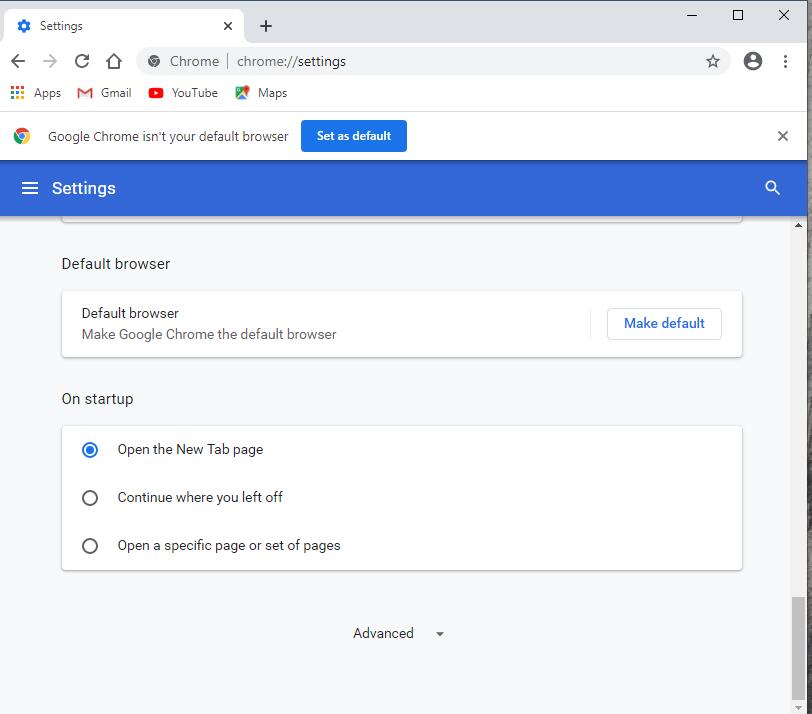Go to the Home page icon

point(114,61)
